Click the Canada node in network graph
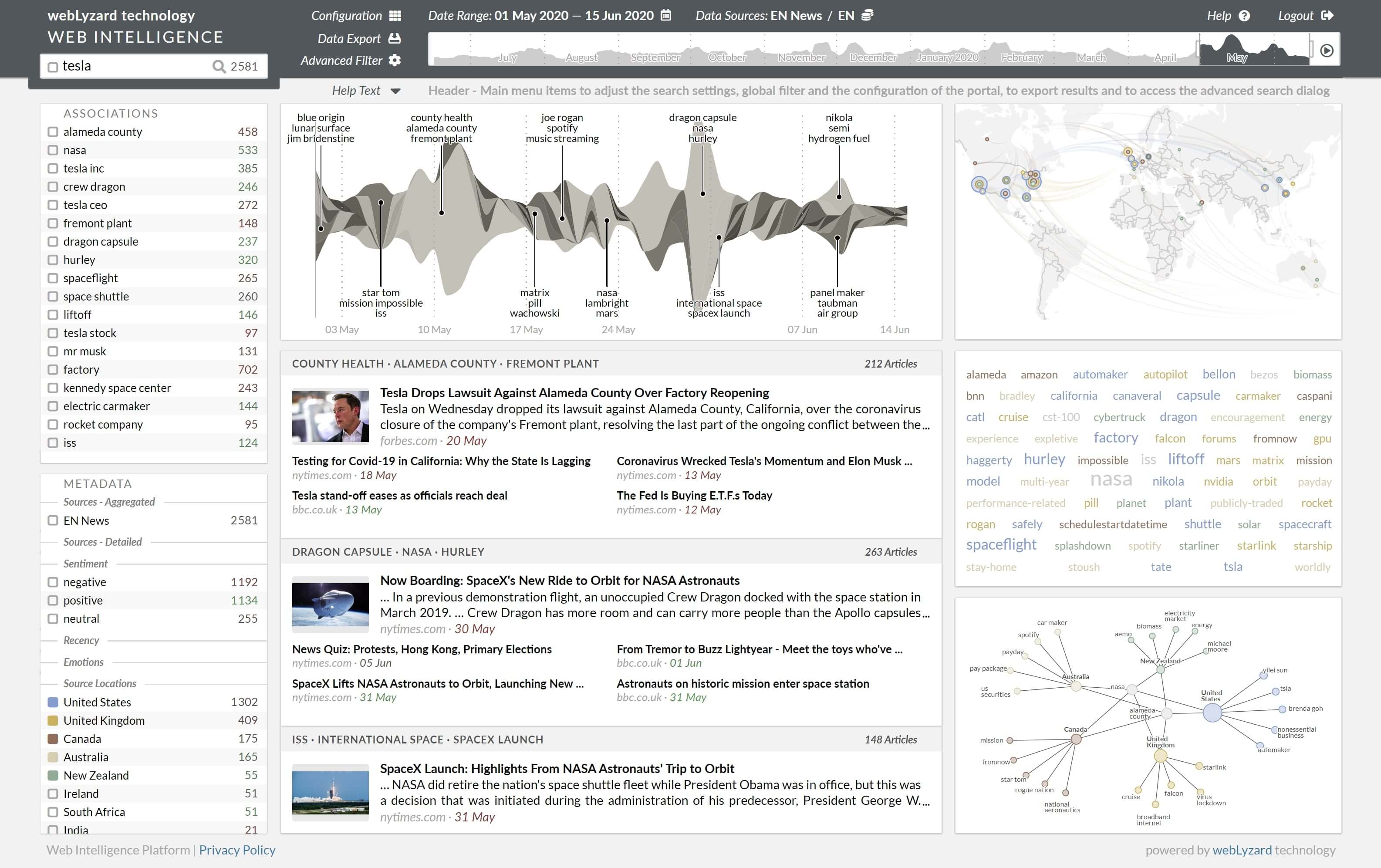Screen dimensions: 1381x868 (1076, 740)
